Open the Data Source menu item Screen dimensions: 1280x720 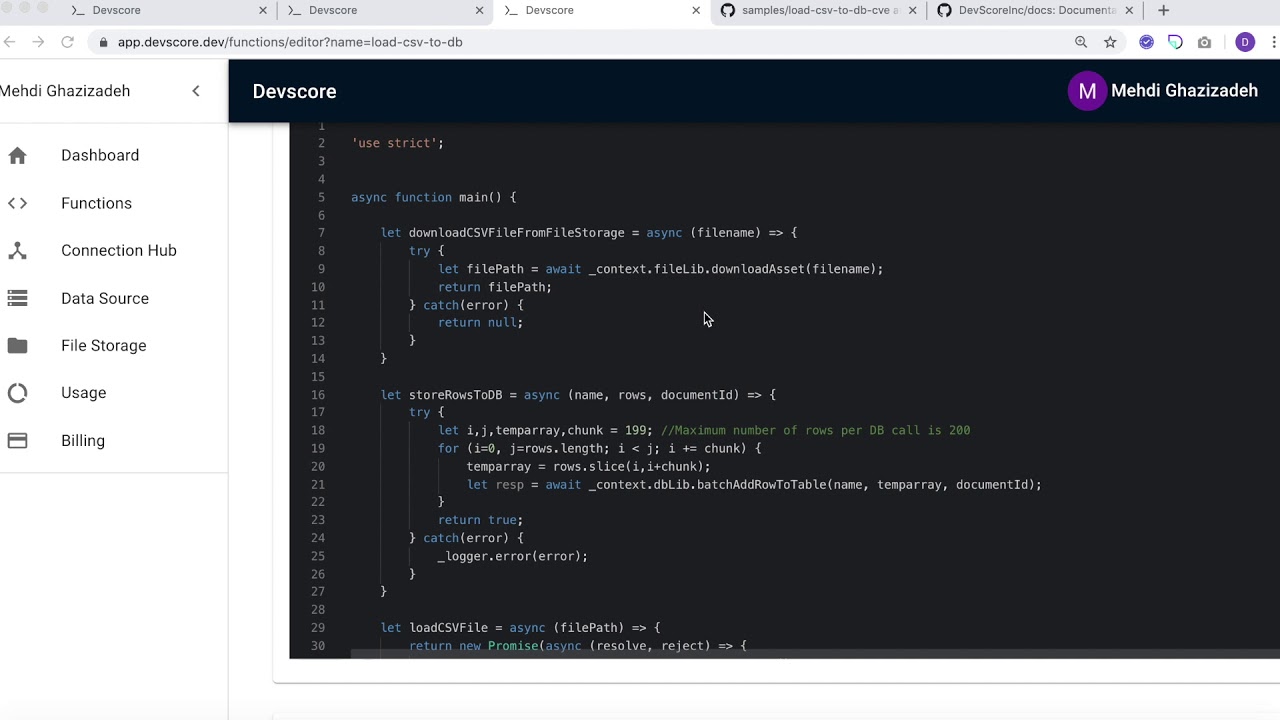coord(105,298)
